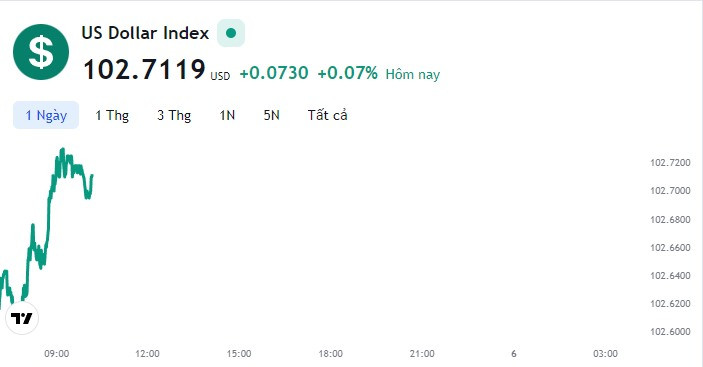The width and height of the screenshot is (703, 367).
Task: Select the 1N time range
Action: click(227, 115)
